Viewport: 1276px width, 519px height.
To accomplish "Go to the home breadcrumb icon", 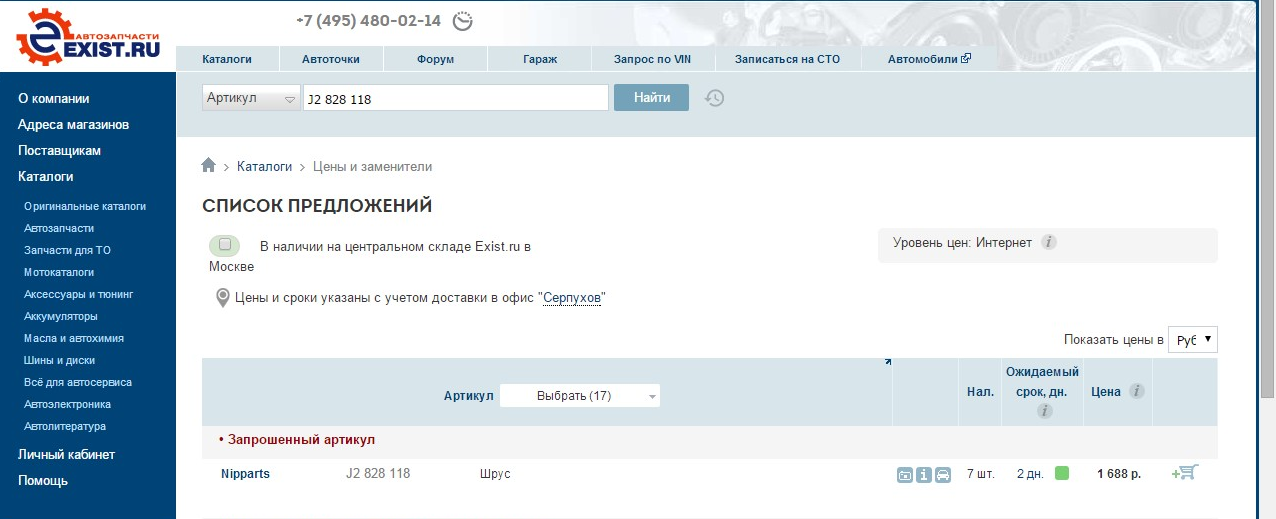I will coord(208,166).
